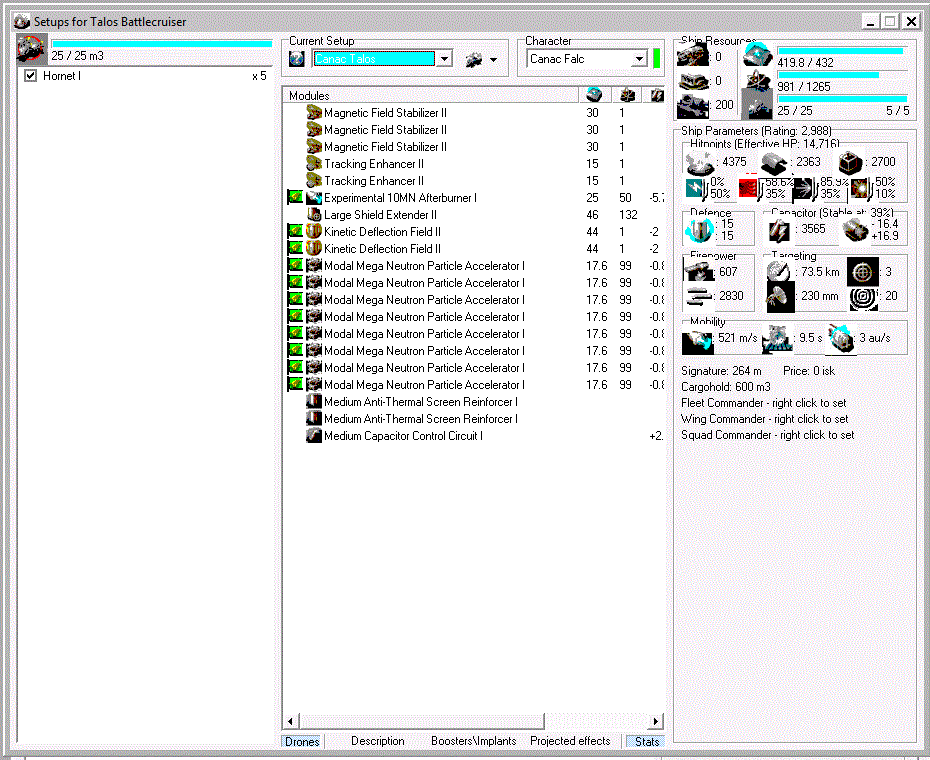Click the align time icon showing 9.5 s

[777, 340]
